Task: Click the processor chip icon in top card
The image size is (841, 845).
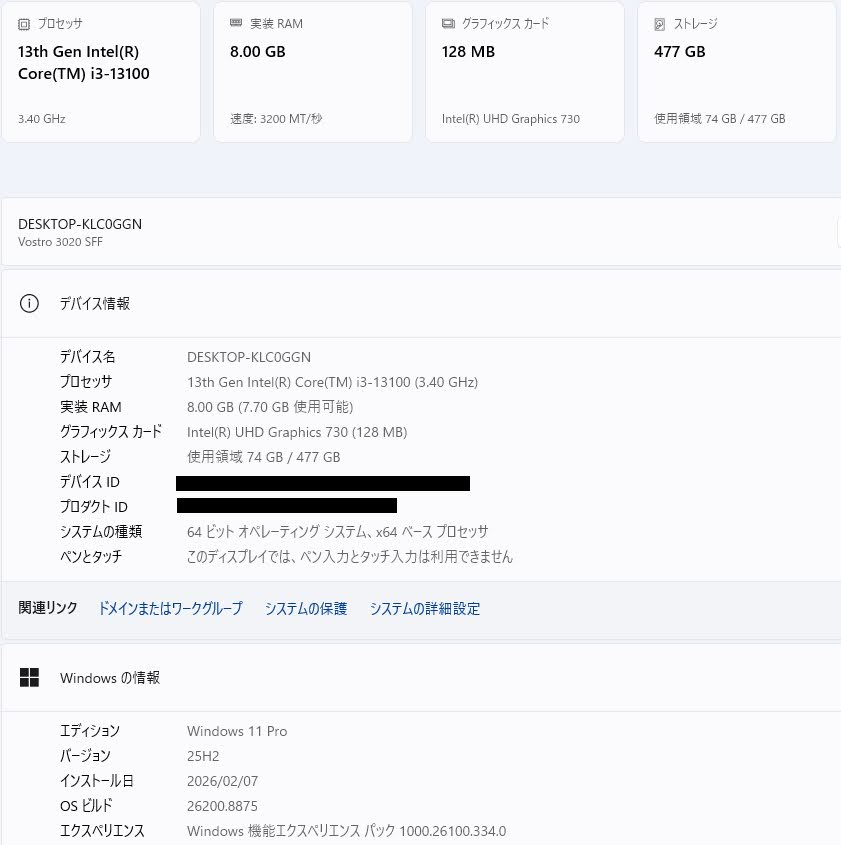Action: pyautogui.click(x=24, y=24)
